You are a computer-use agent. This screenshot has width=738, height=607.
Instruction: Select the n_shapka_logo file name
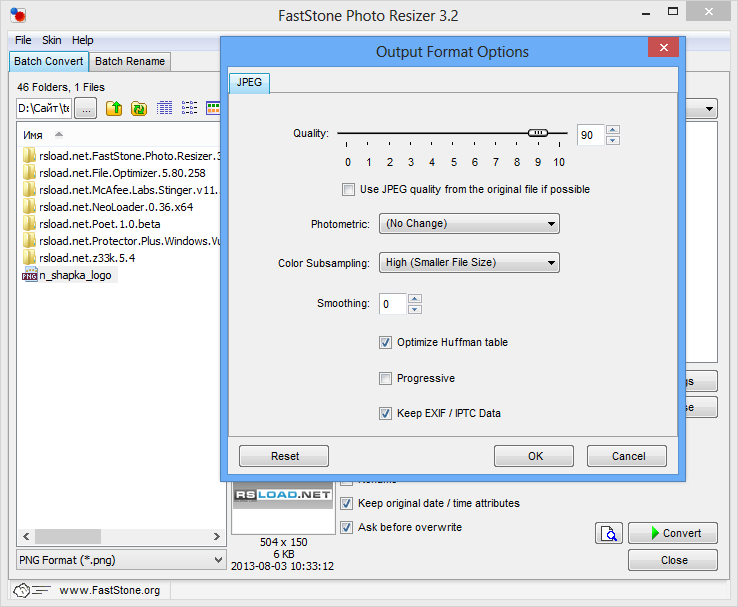pyautogui.click(x=75, y=275)
